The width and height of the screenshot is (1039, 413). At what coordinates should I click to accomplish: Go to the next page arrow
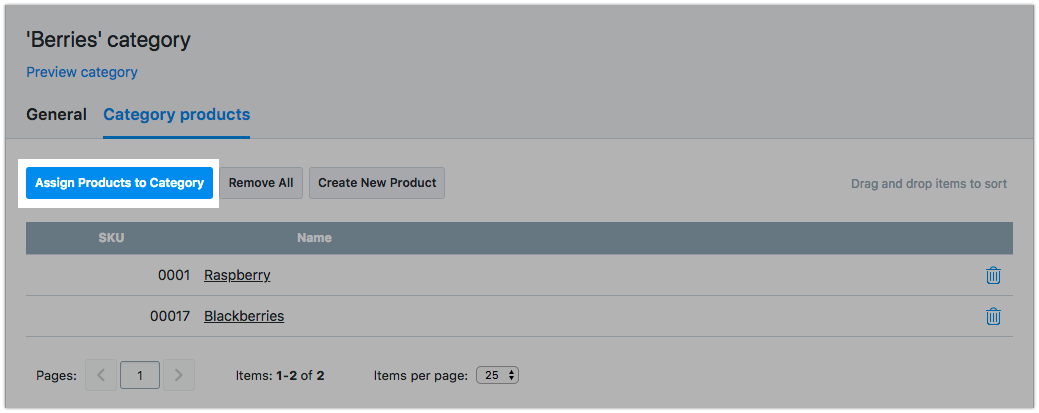pos(179,376)
